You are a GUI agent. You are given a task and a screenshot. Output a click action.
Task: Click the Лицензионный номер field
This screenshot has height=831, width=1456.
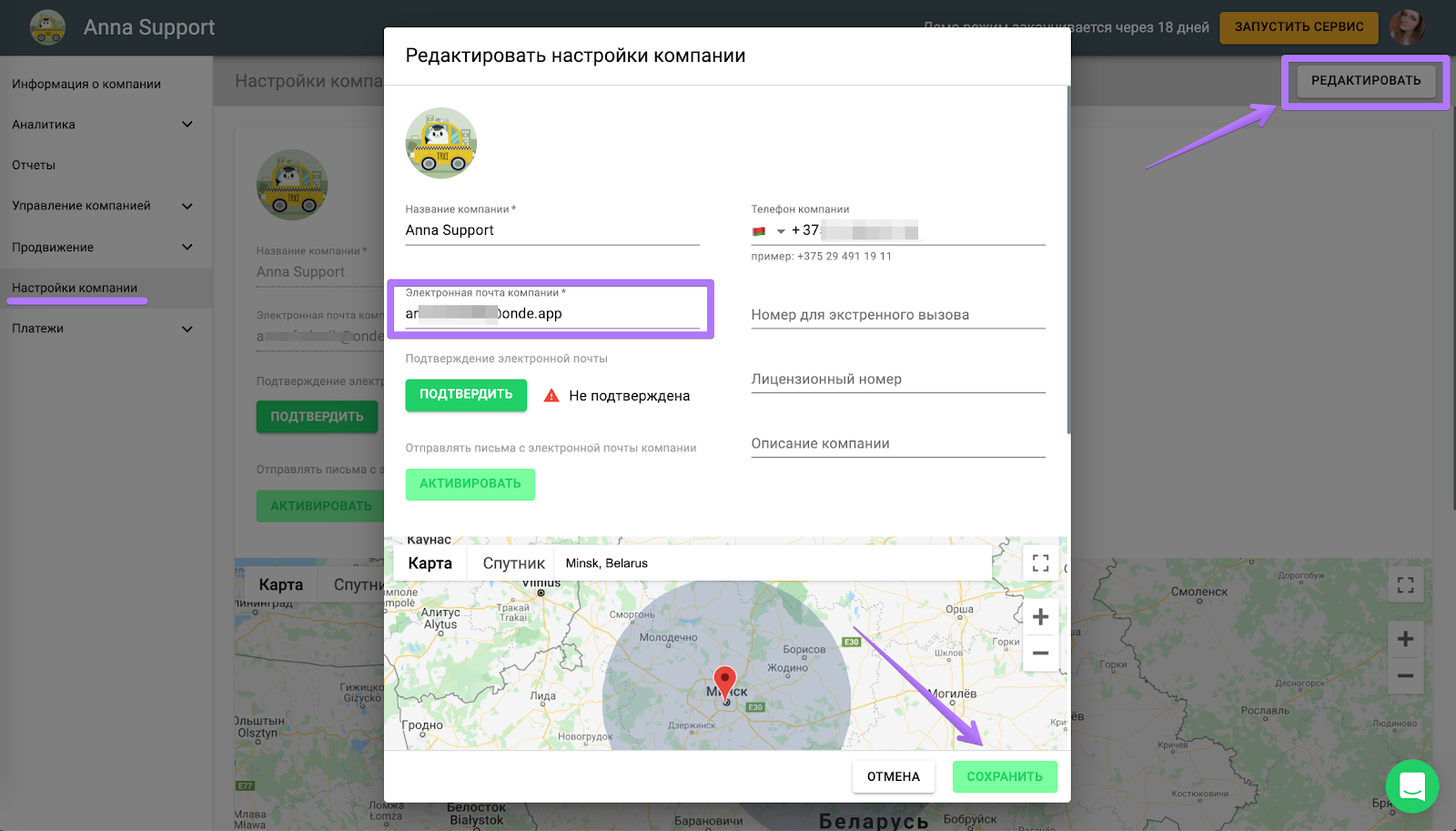(898, 380)
